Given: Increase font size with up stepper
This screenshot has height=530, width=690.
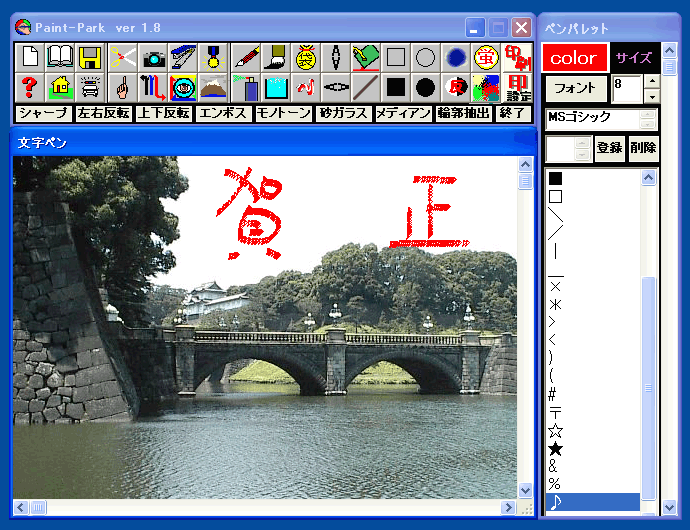Looking at the screenshot, I should 652,82.
